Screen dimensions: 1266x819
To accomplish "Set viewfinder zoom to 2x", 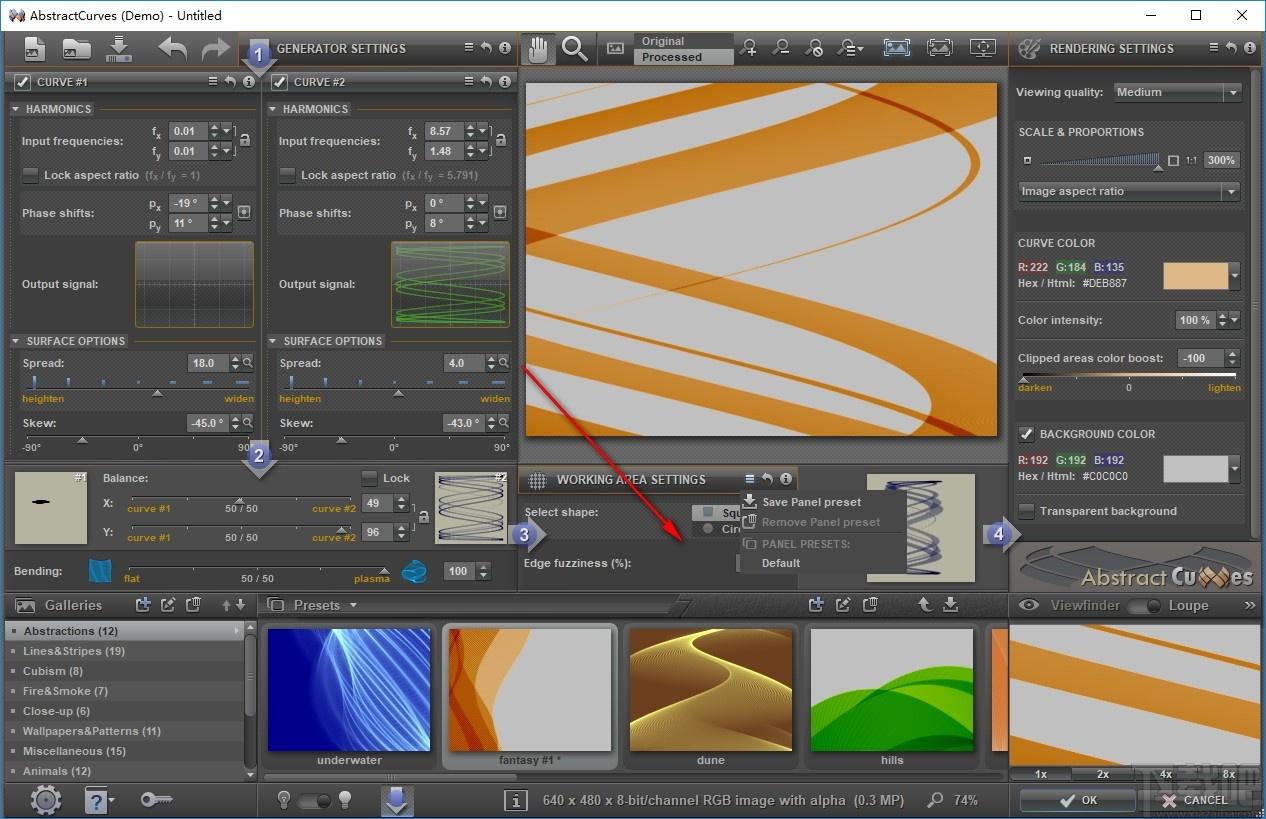I will tap(1103, 774).
